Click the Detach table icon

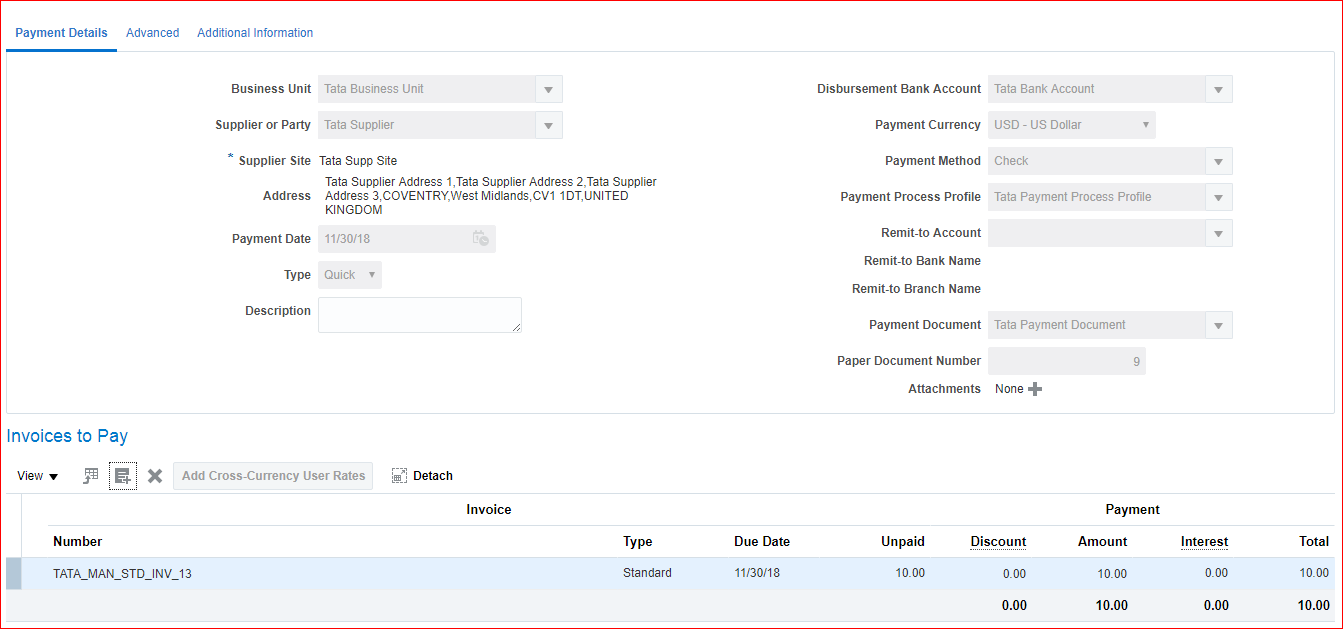400,476
